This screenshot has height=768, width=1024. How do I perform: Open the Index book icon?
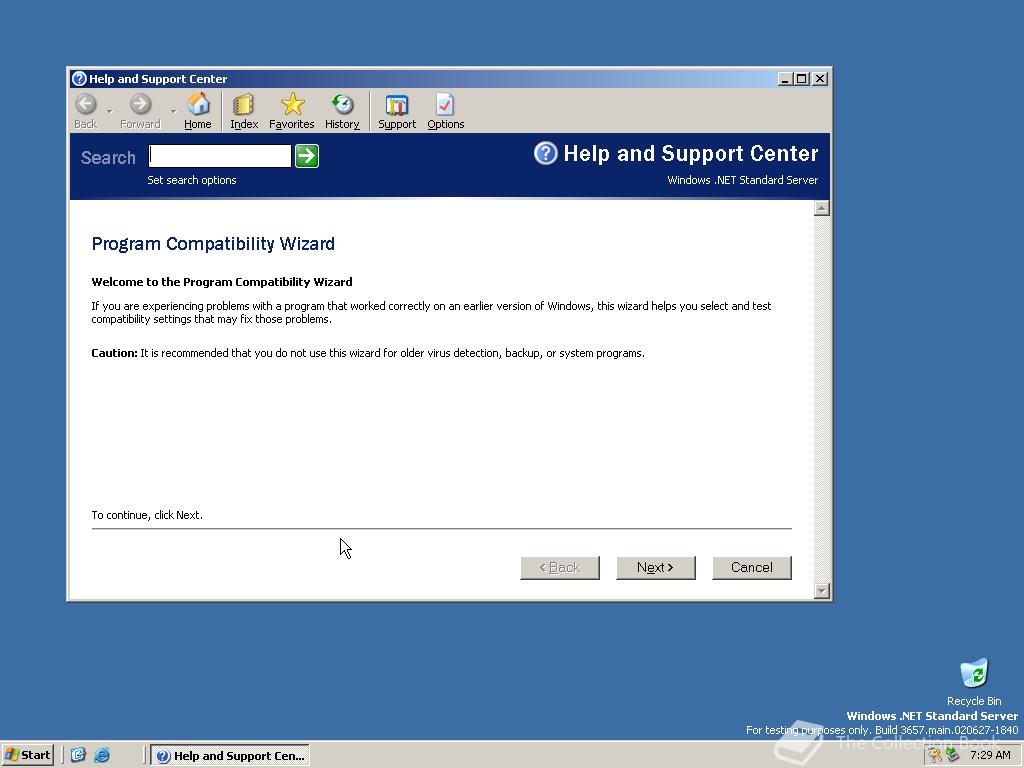click(244, 111)
